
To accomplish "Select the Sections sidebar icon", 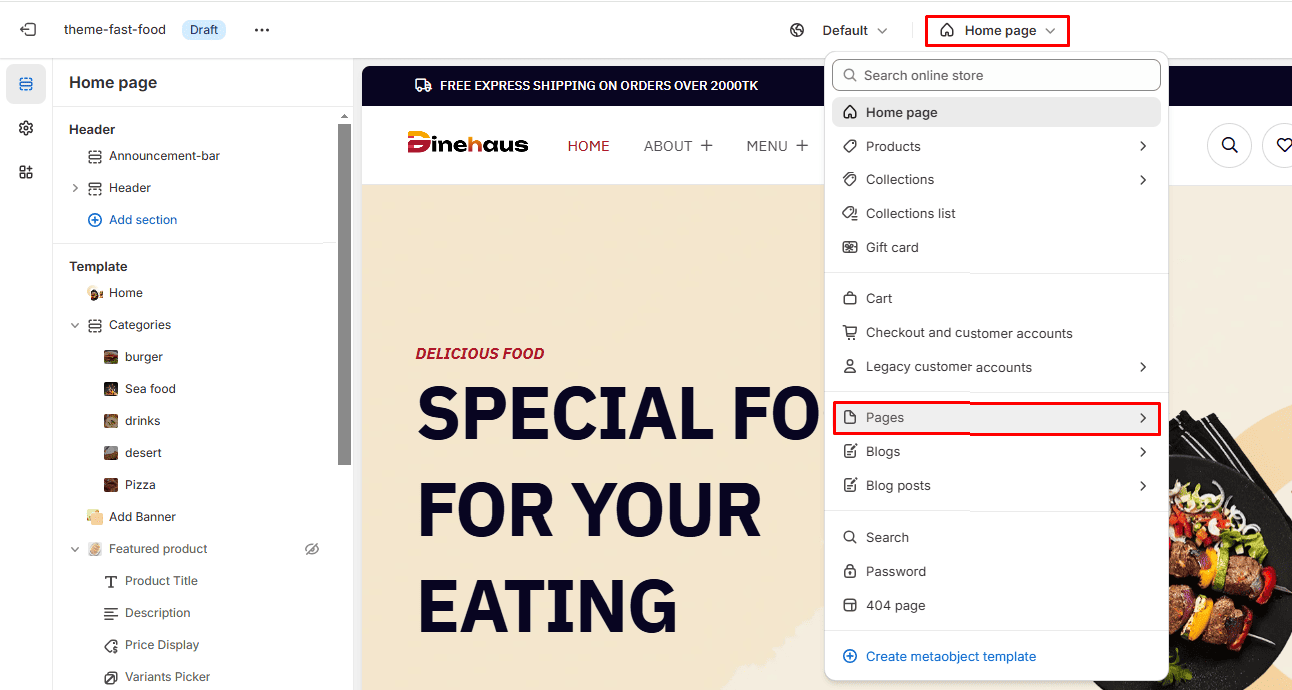I will (x=26, y=84).
